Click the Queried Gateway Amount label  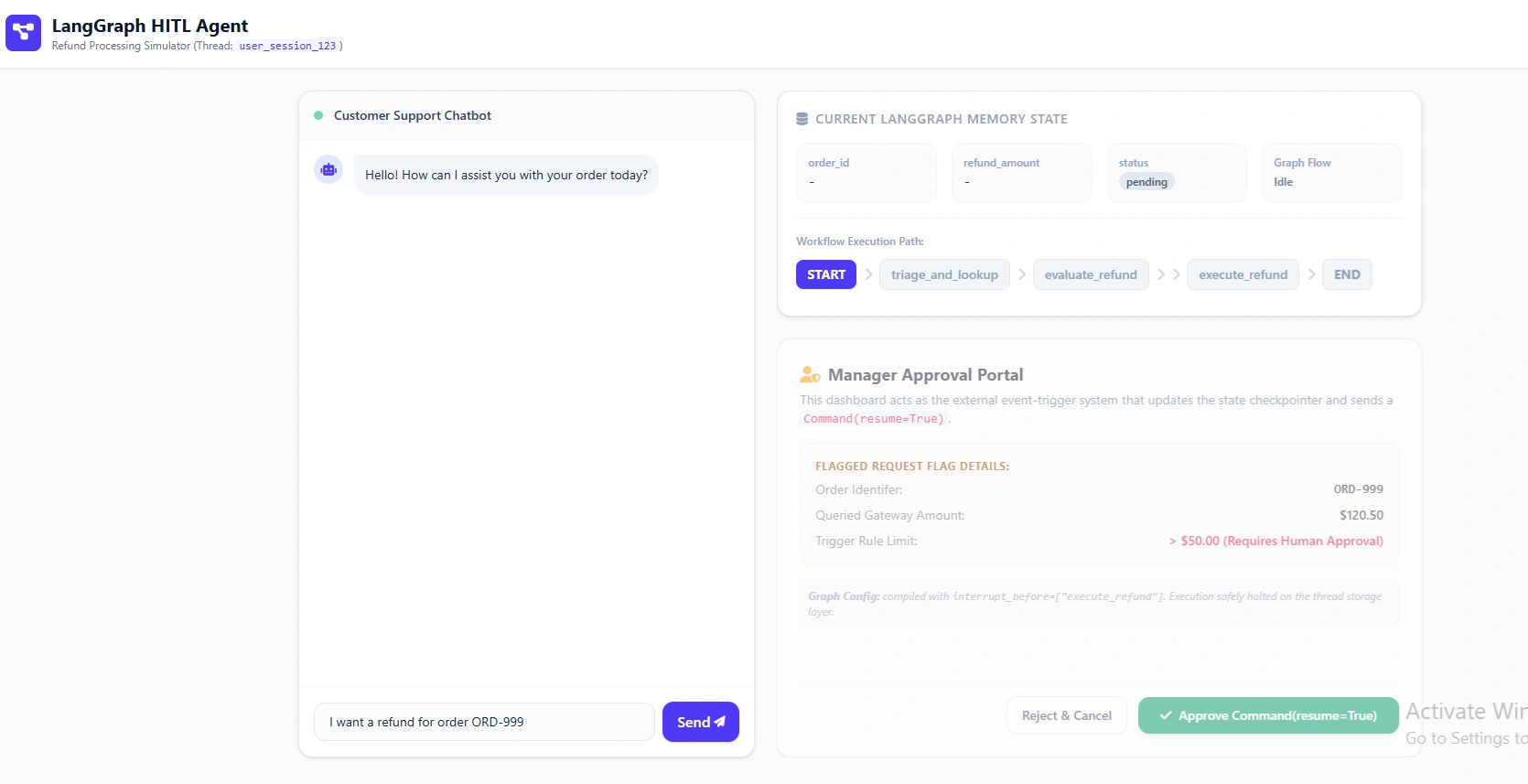coord(890,515)
